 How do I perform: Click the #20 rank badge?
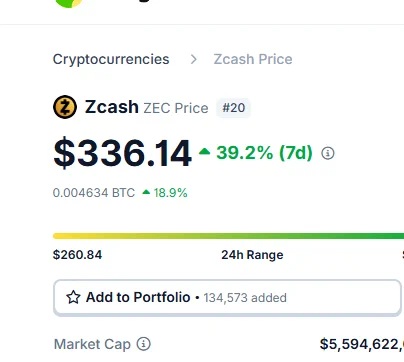[233, 108]
